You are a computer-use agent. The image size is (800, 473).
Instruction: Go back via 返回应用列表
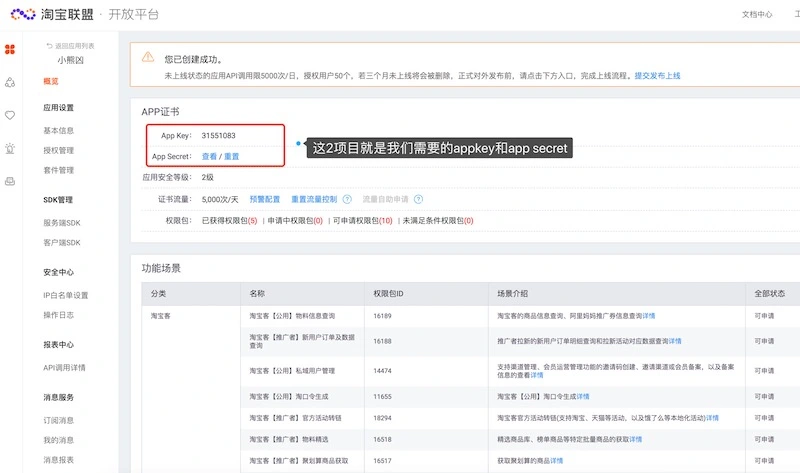[x=70, y=46]
